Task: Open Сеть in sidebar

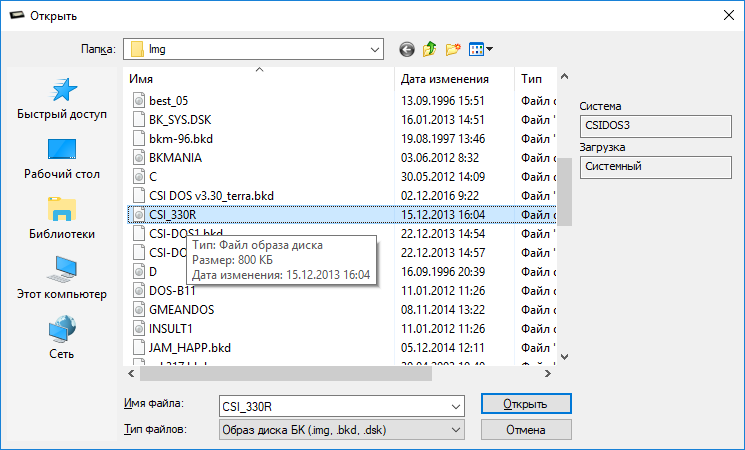Action: tap(62, 338)
